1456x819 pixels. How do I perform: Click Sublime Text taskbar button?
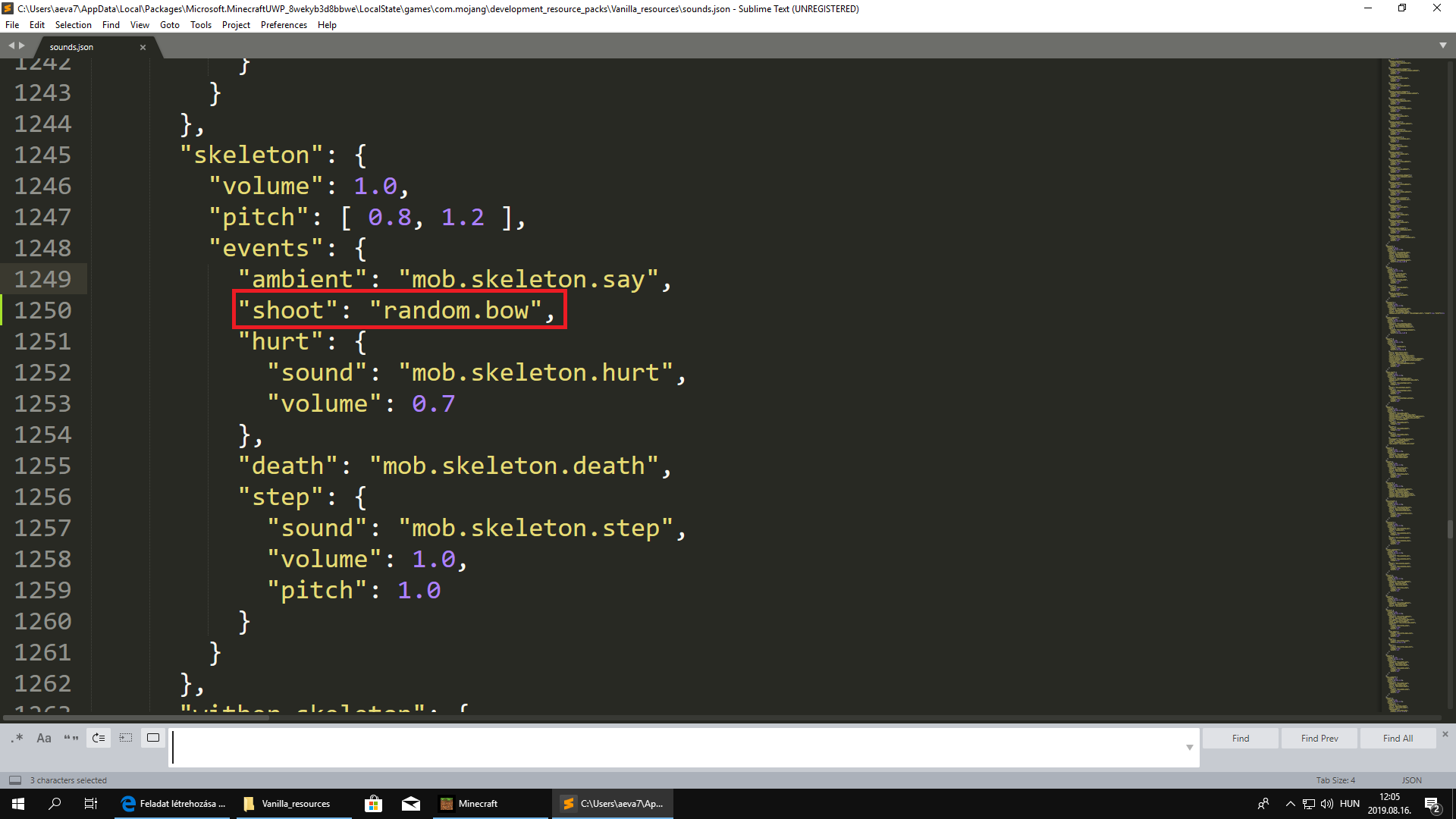[613, 804]
